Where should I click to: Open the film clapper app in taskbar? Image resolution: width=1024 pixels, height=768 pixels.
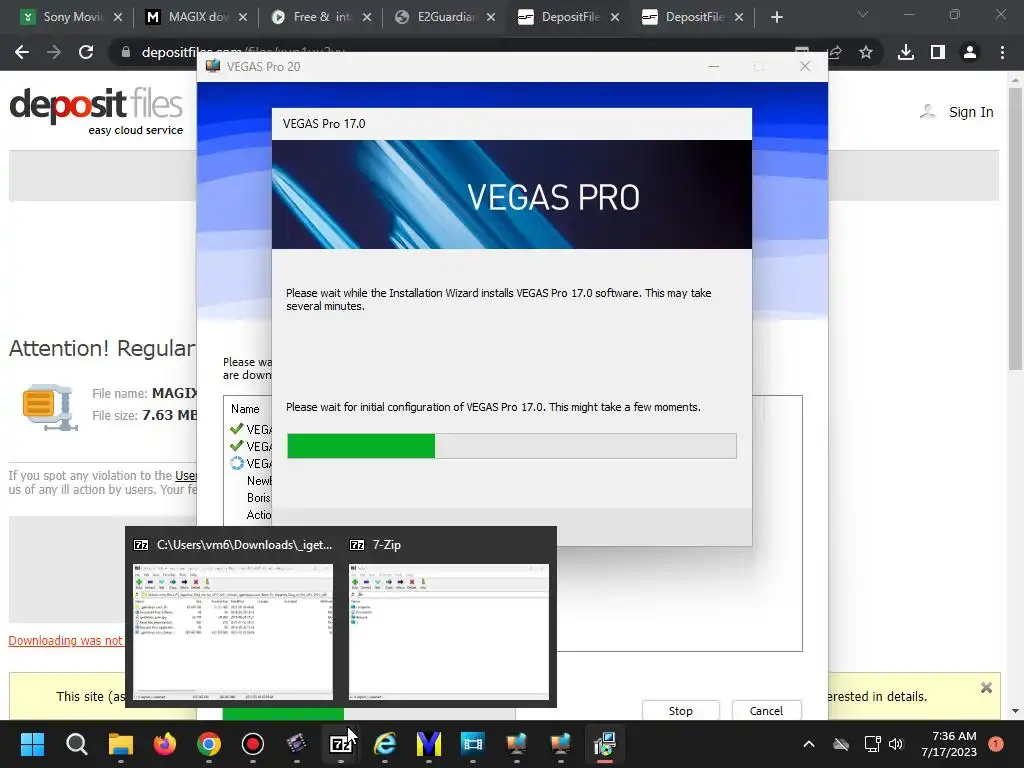(x=296, y=744)
